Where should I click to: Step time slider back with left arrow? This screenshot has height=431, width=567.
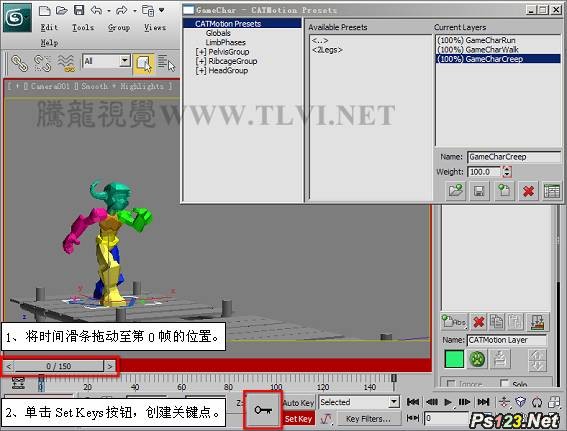point(8,366)
